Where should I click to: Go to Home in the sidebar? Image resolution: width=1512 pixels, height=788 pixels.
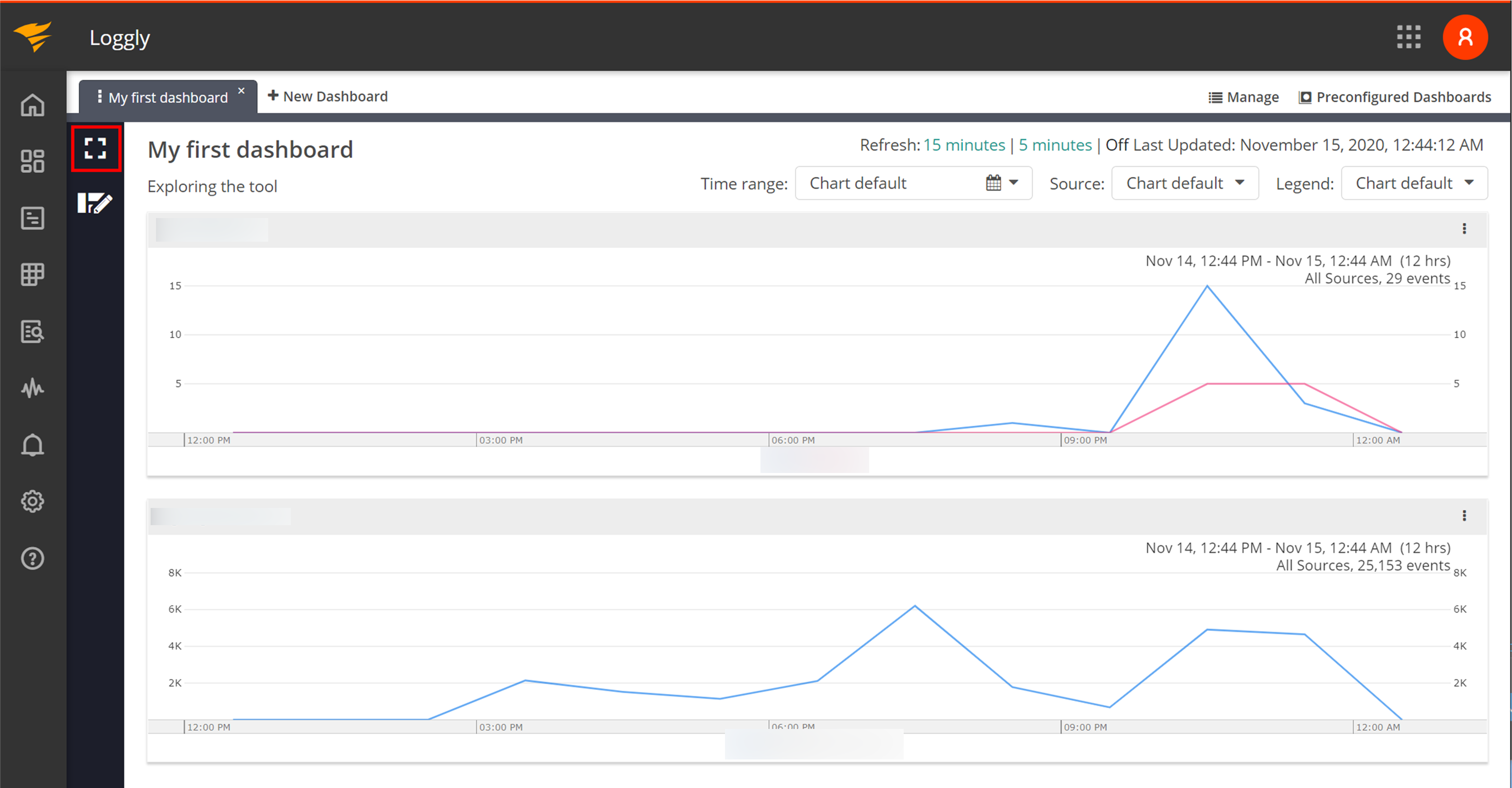32,105
